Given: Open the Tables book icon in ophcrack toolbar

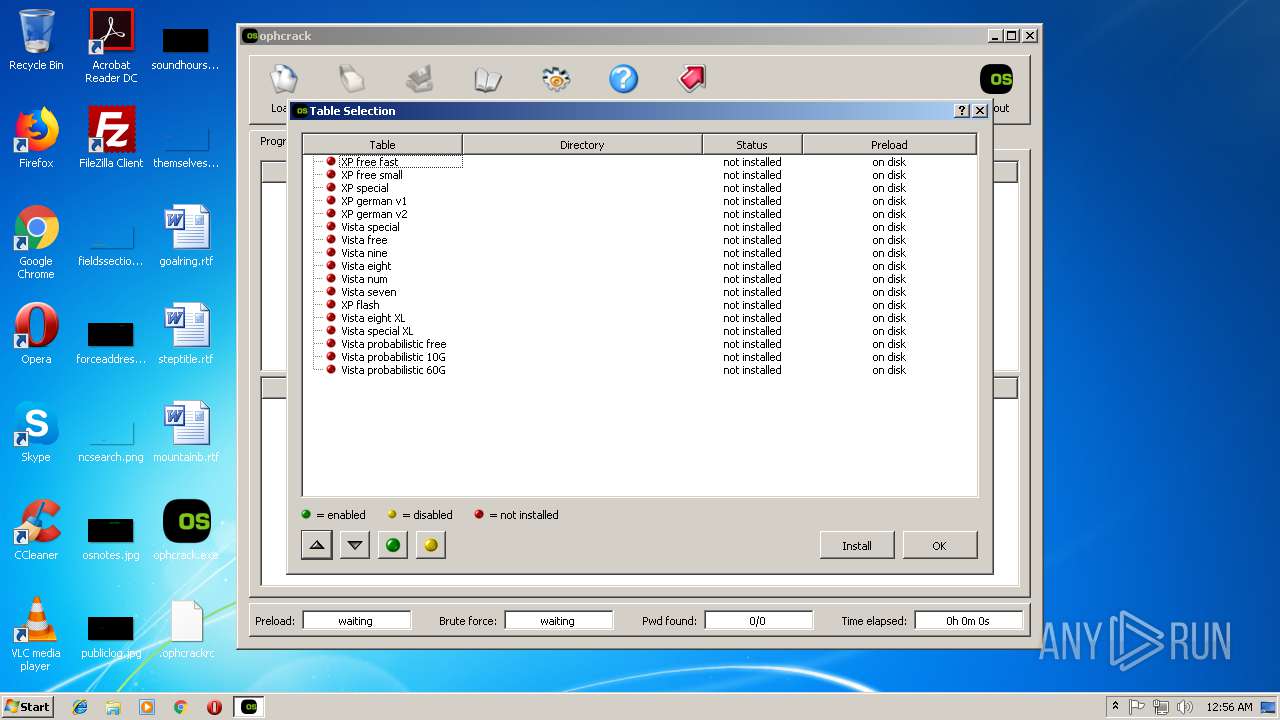Looking at the screenshot, I should [488, 79].
